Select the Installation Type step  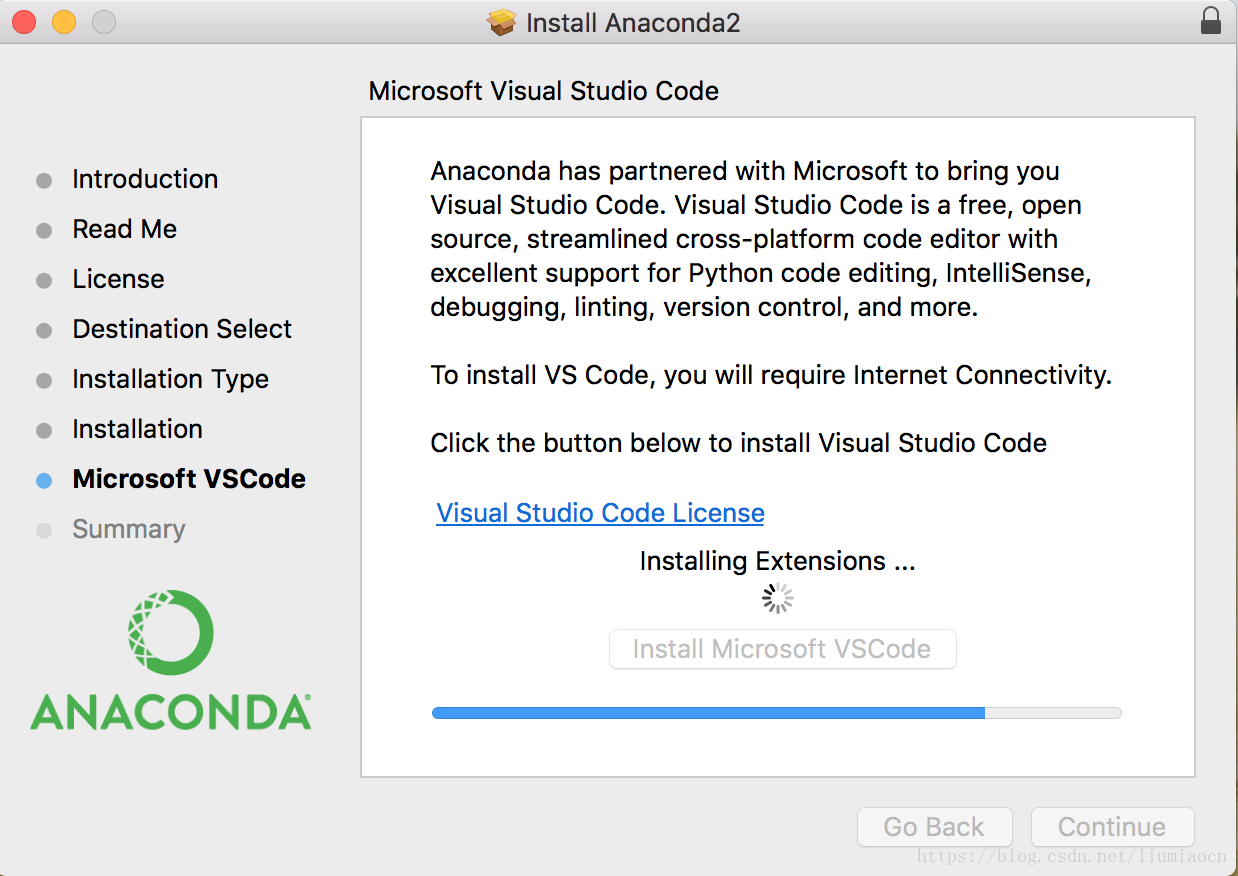(170, 379)
